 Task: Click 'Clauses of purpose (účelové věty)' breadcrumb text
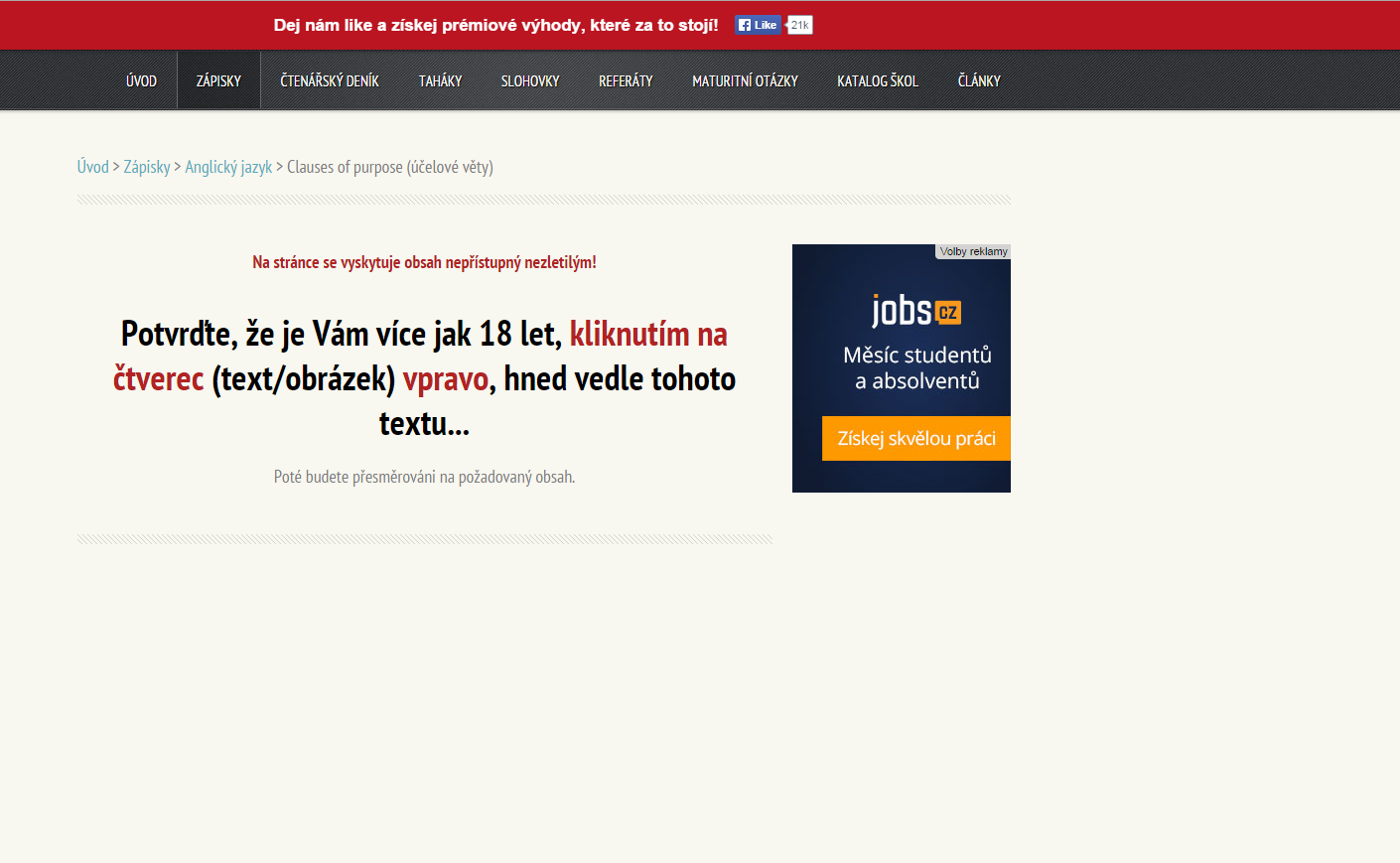pos(390,167)
